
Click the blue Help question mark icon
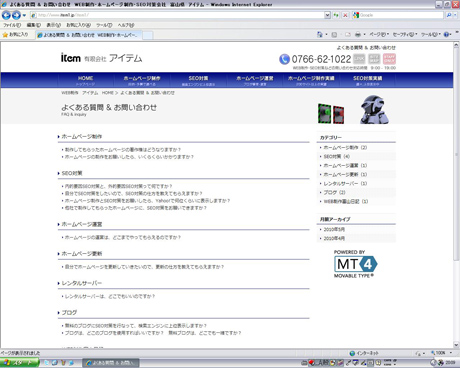tap(446, 34)
